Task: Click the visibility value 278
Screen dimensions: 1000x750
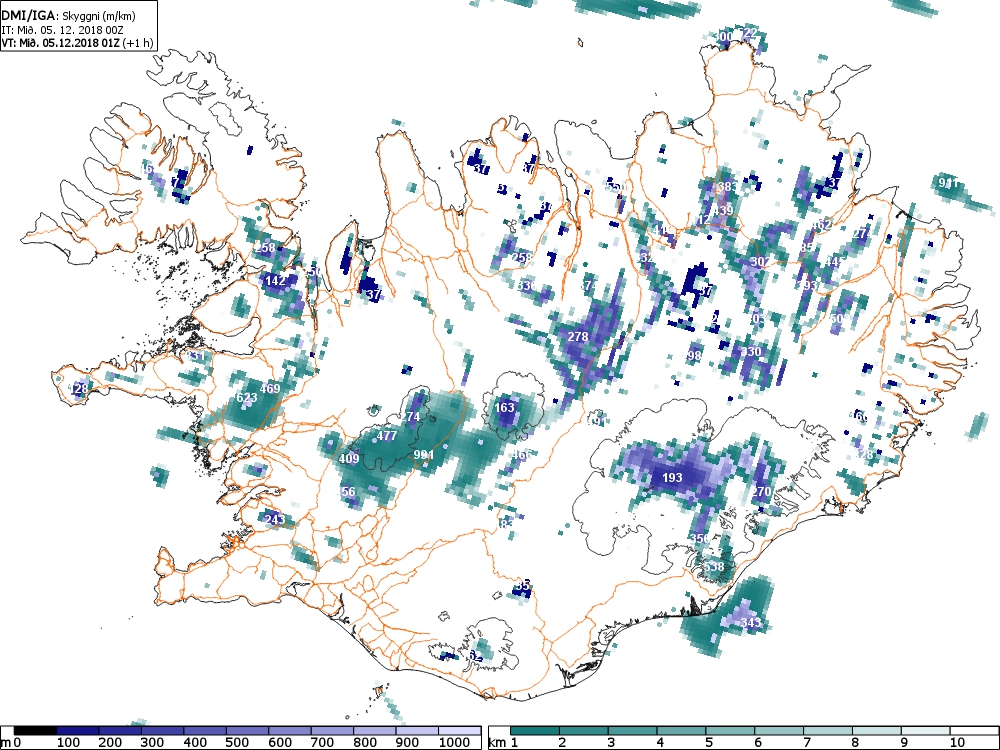Action: click(578, 337)
